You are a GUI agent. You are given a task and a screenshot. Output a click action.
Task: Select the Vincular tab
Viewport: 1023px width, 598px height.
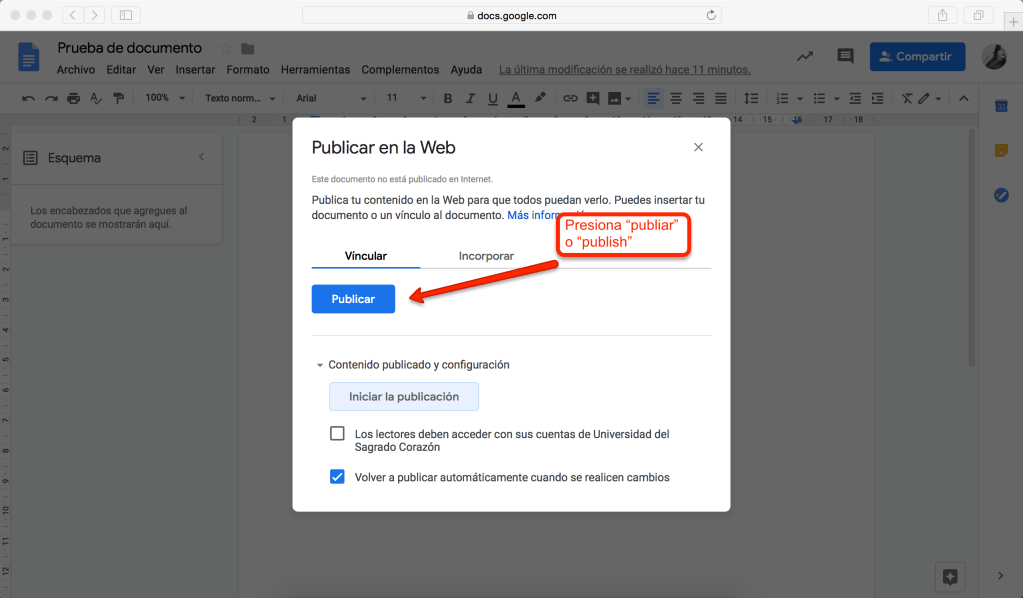coord(366,256)
